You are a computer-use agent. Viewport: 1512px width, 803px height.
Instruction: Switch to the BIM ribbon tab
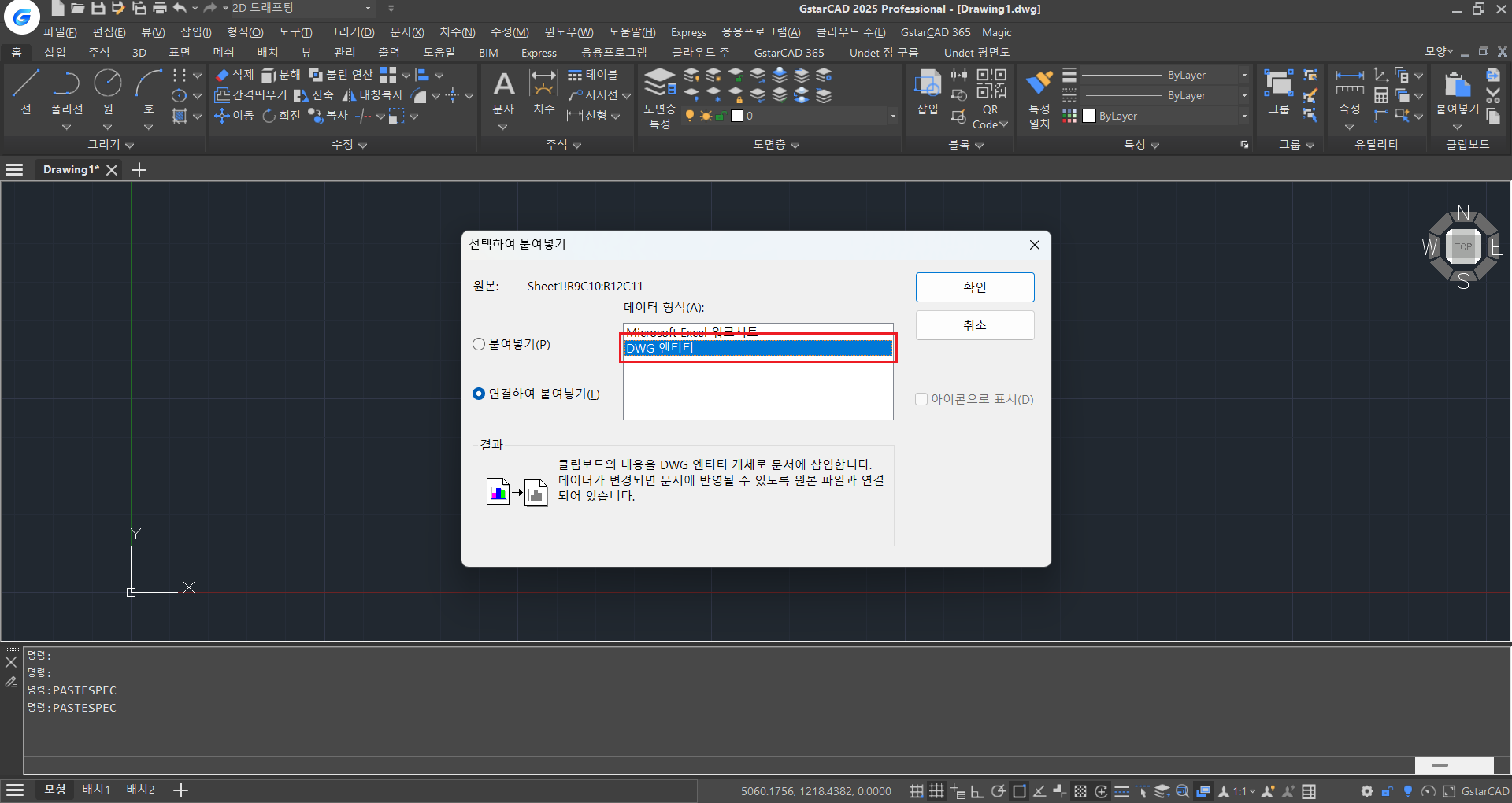click(x=488, y=53)
